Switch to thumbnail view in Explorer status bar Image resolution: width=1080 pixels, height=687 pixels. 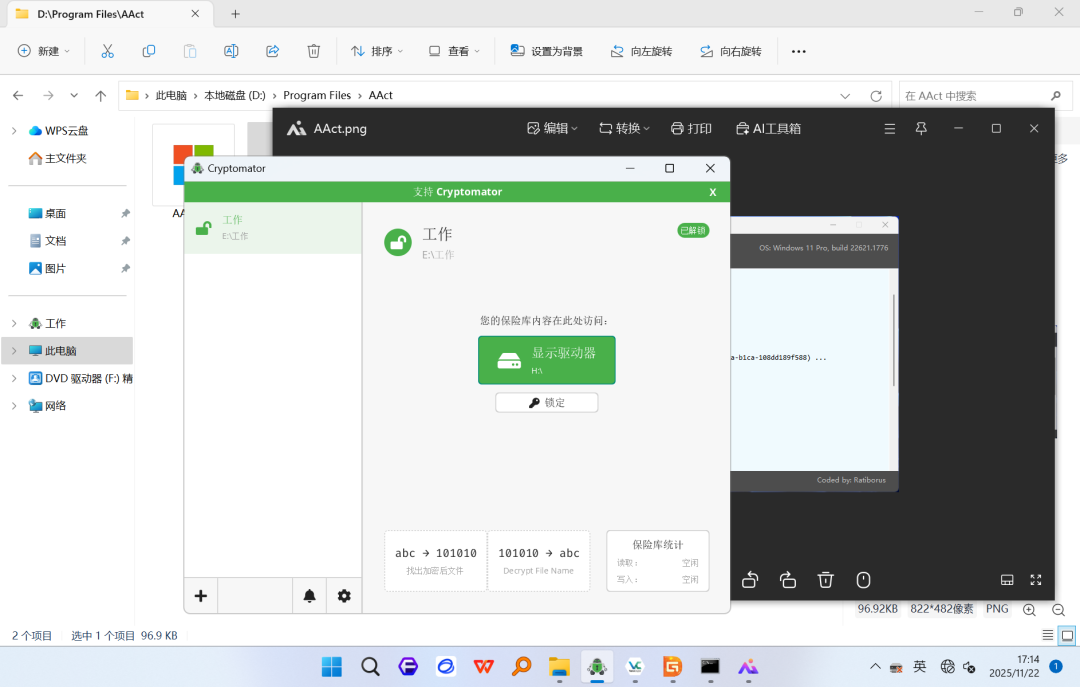pyautogui.click(x=1067, y=635)
